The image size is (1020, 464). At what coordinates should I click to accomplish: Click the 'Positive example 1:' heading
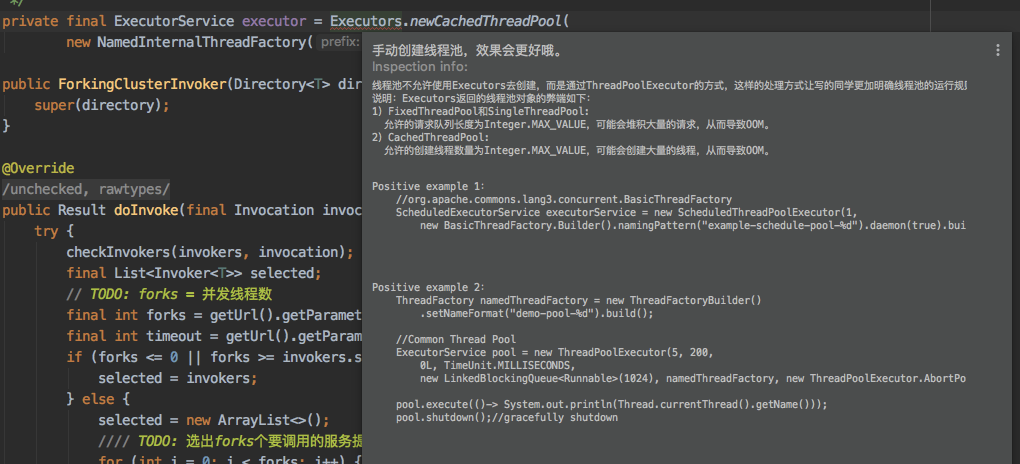(x=428, y=186)
